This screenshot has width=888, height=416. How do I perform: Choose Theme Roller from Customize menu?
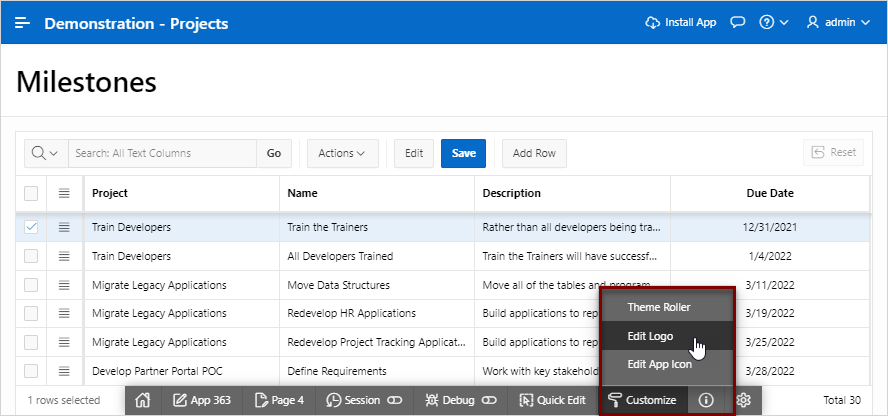point(658,306)
